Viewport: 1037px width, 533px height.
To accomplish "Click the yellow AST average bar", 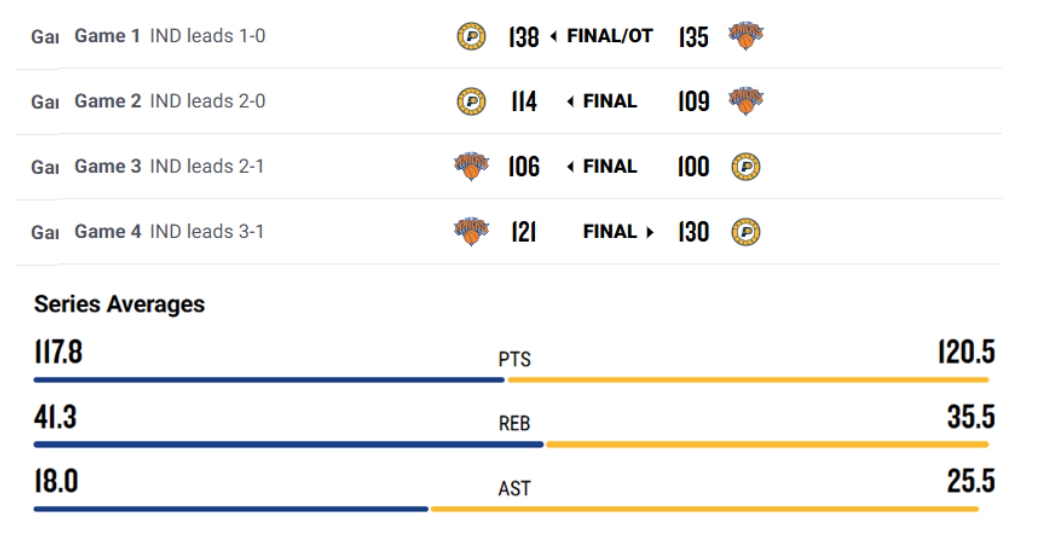I will click(x=704, y=509).
